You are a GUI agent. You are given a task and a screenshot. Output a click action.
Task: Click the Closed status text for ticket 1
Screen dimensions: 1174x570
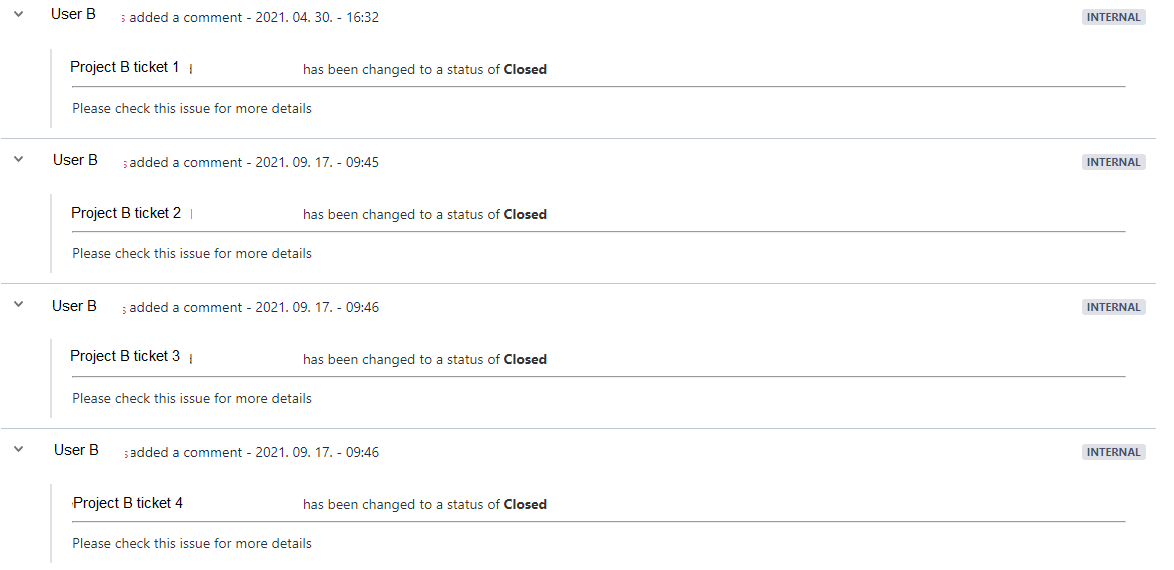click(x=525, y=69)
